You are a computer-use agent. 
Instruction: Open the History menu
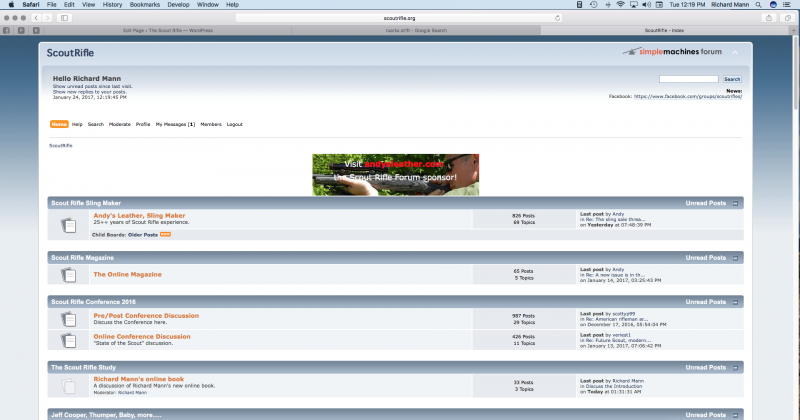(x=112, y=5)
